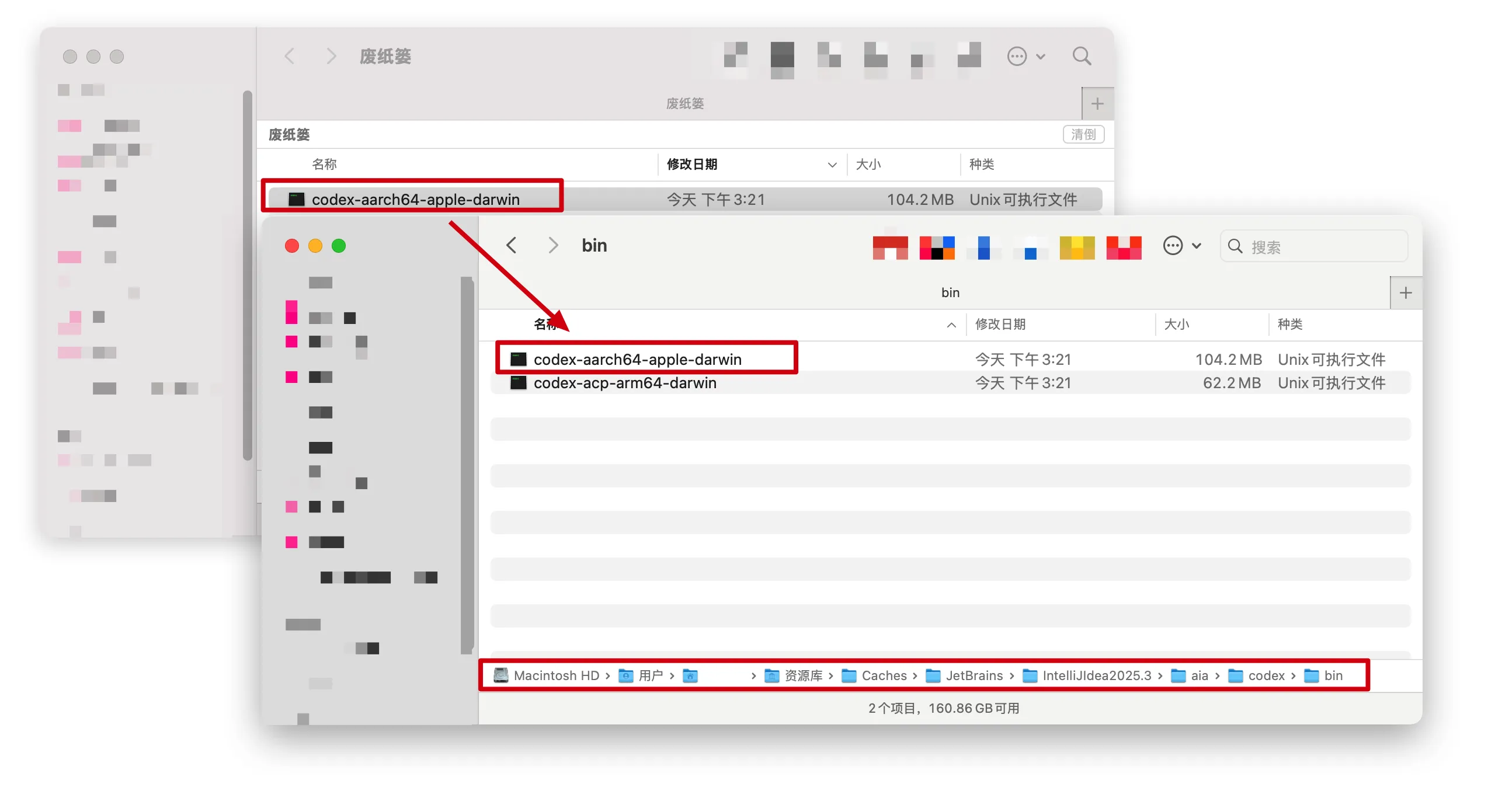
Task: Click the 废纸篓 sidebar scrollbar
Action: (248, 276)
